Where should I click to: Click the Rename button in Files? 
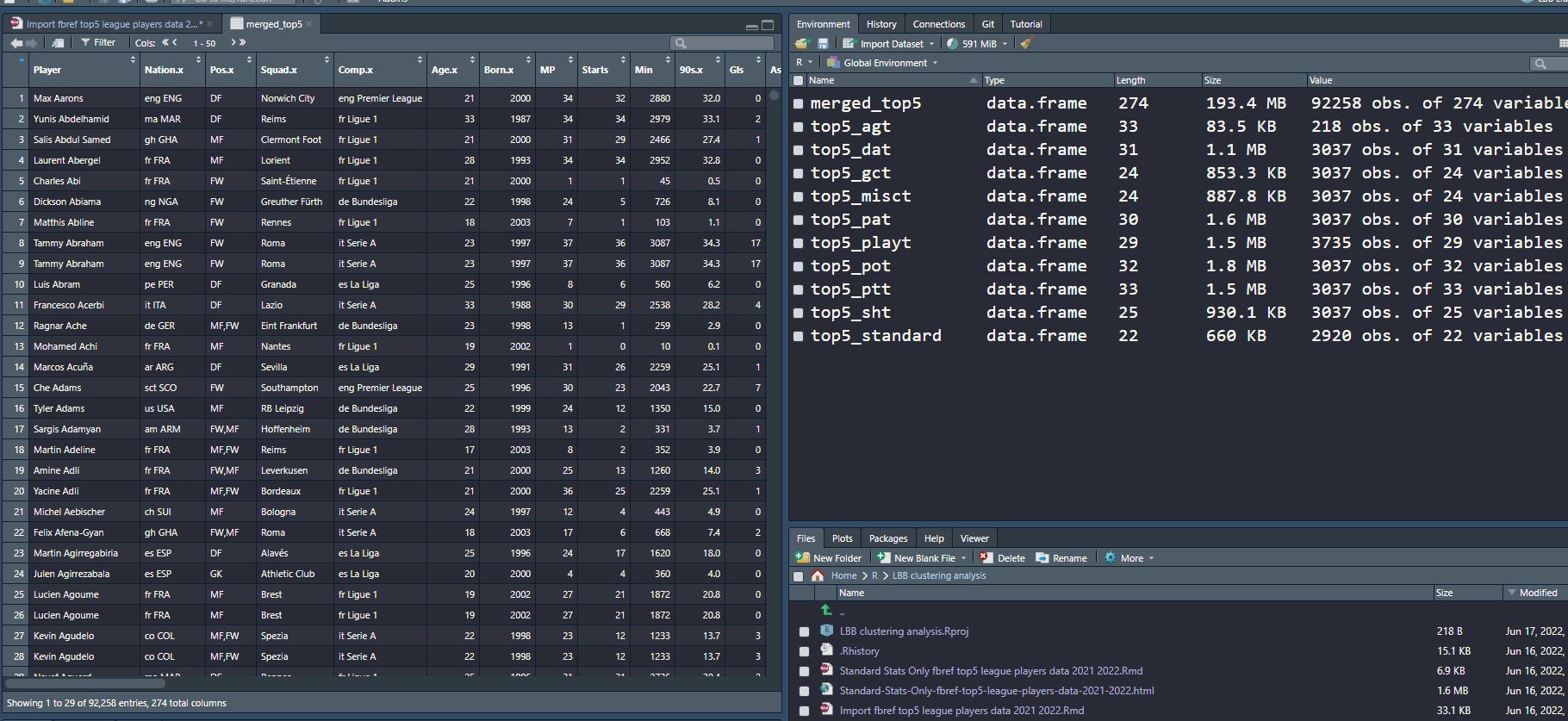pos(1061,558)
